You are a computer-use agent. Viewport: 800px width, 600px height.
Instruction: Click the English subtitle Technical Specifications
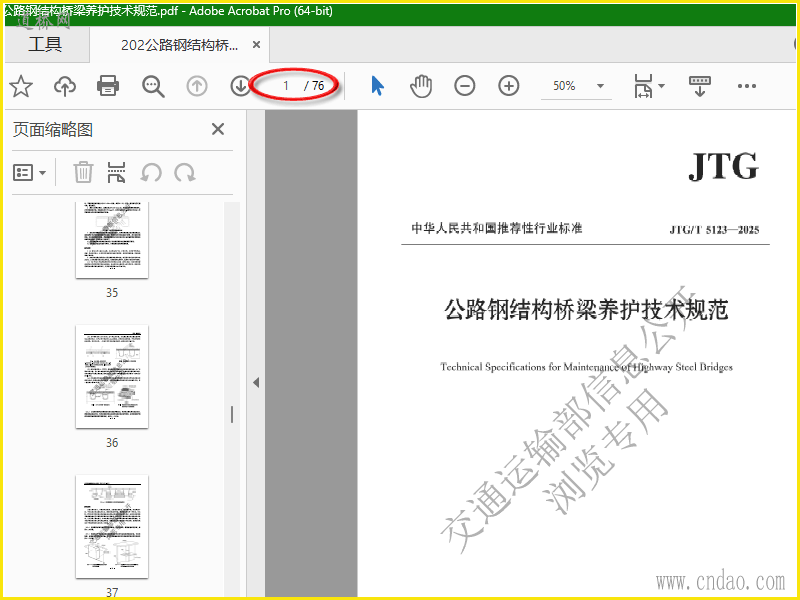(586, 367)
